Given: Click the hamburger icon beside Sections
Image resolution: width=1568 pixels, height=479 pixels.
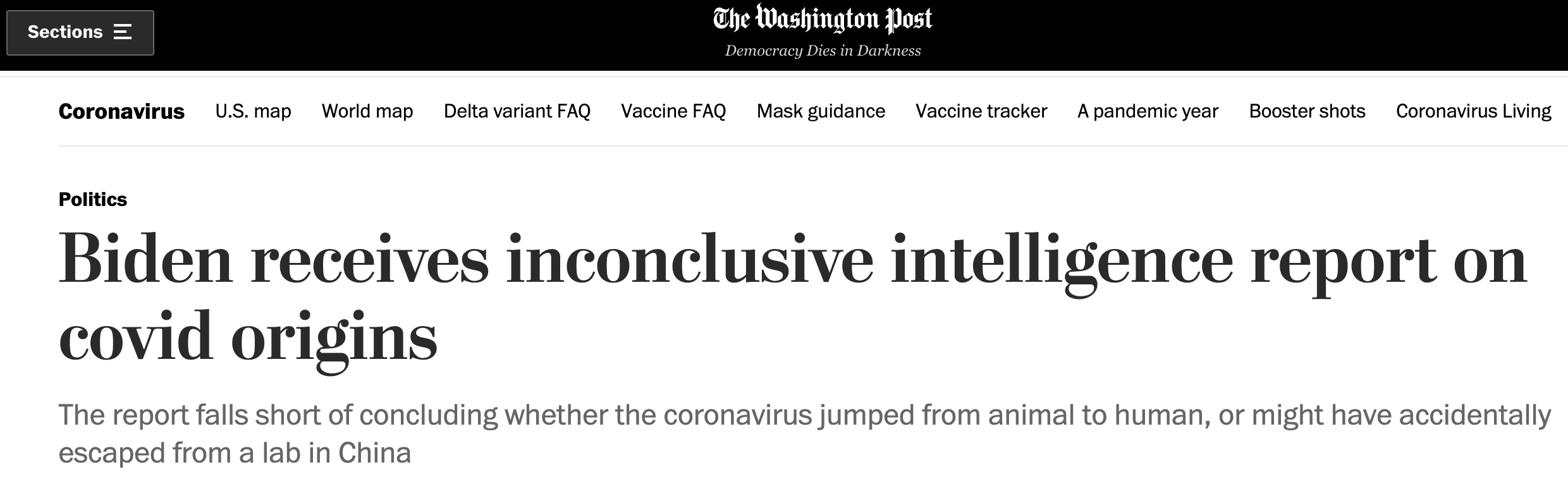Looking at the screenshot, I should (x=123, y=32).
